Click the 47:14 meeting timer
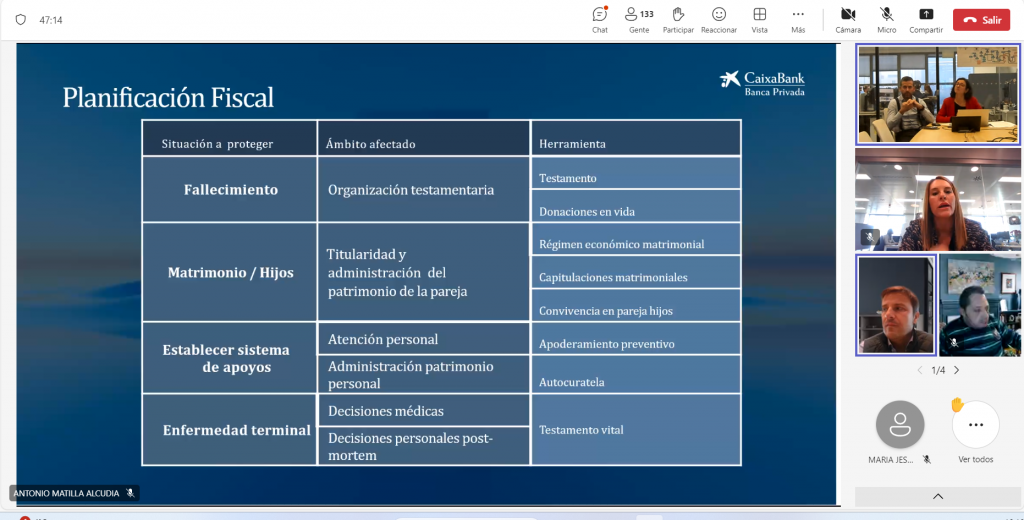The image size is (1024, 520). pos(51,20)
